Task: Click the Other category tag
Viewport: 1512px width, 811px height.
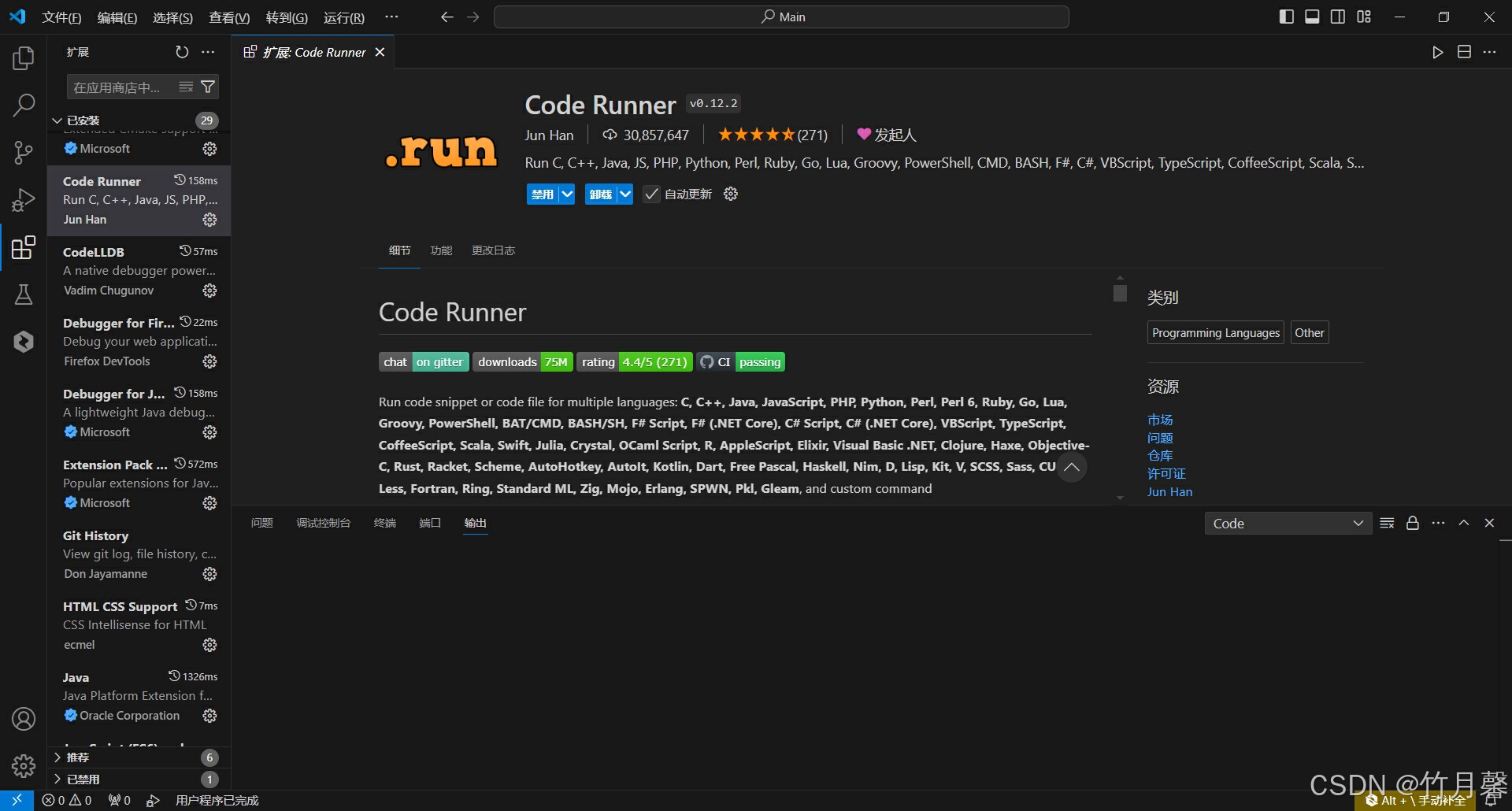Action: pos(1310,332)
